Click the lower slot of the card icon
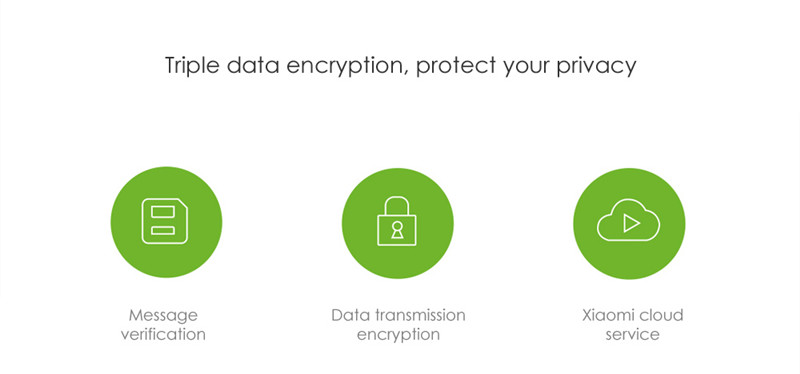 [x=163, y=231]
